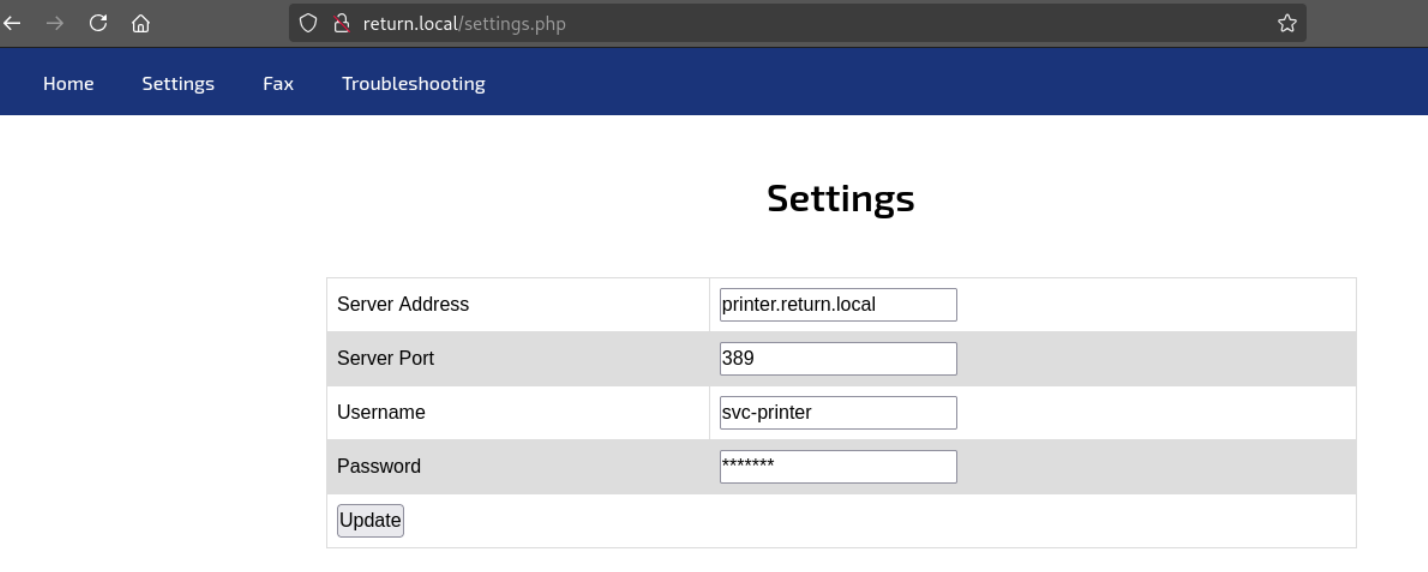Click the Settings page heading
Viewport: 1428px width, 572px height.
point(840,198)
